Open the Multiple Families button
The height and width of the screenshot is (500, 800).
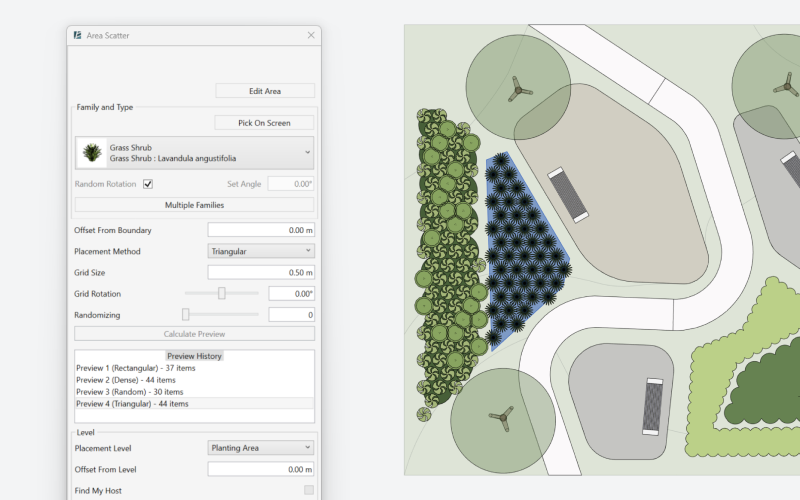[195, 205]
